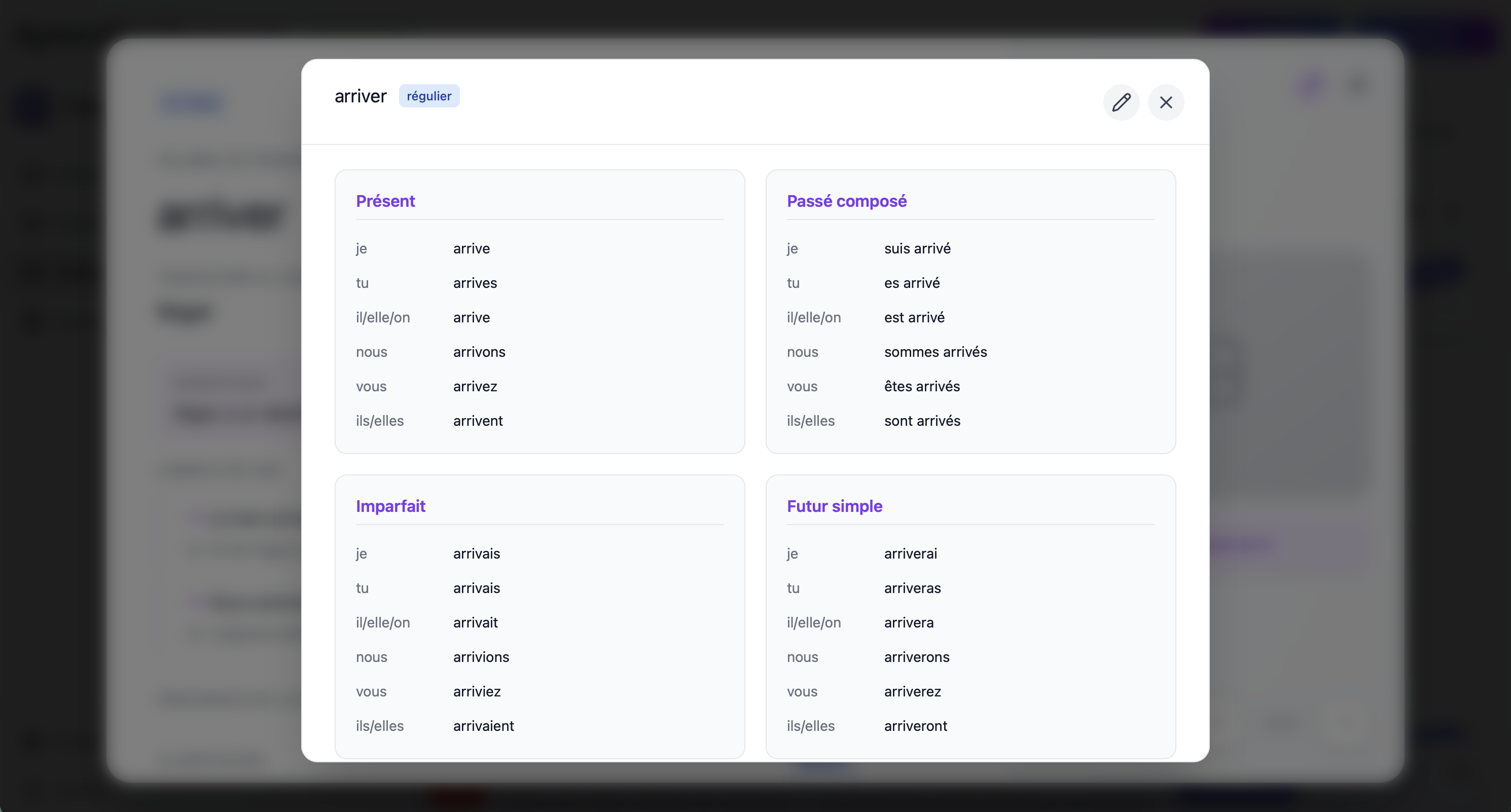The image size is (1511, 812).
Task: Select the form êtes arrivés
Action: point(921,386)
